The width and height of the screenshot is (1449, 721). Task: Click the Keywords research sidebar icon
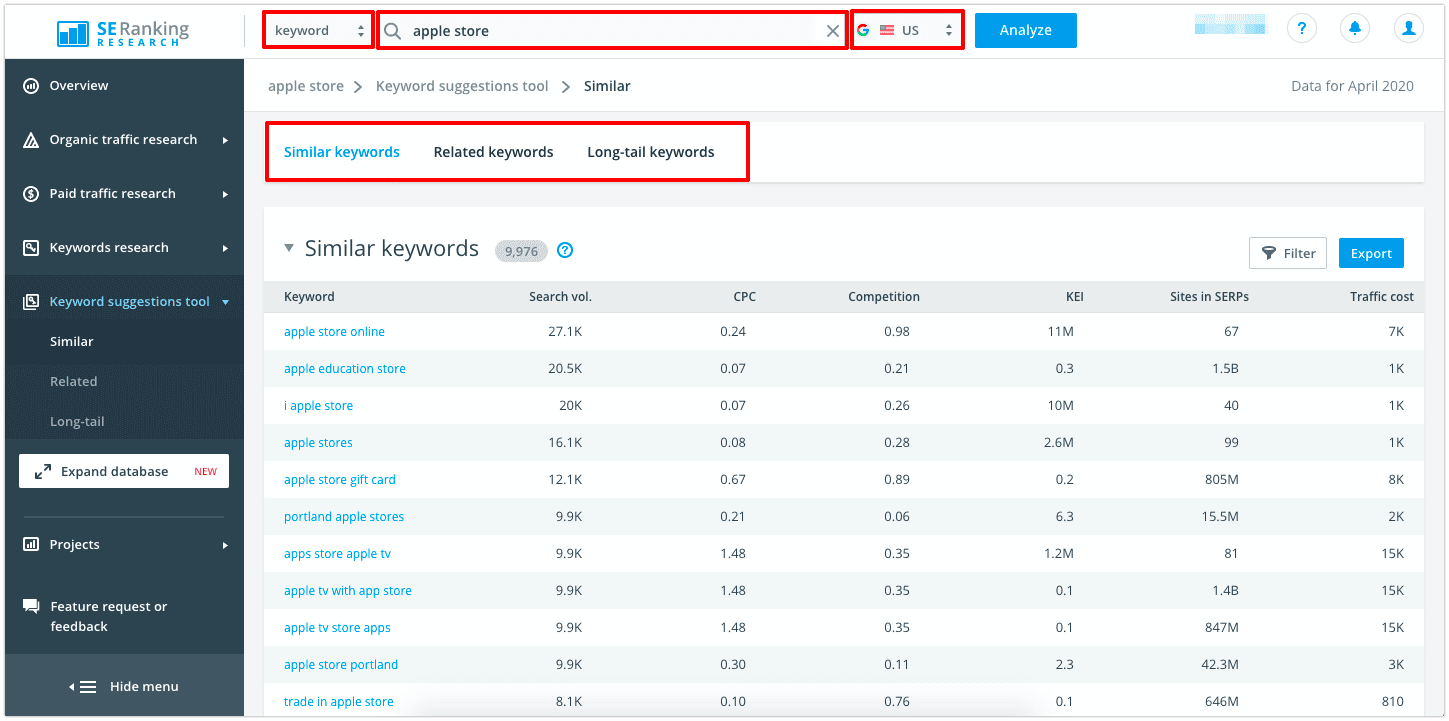point(31,248)
